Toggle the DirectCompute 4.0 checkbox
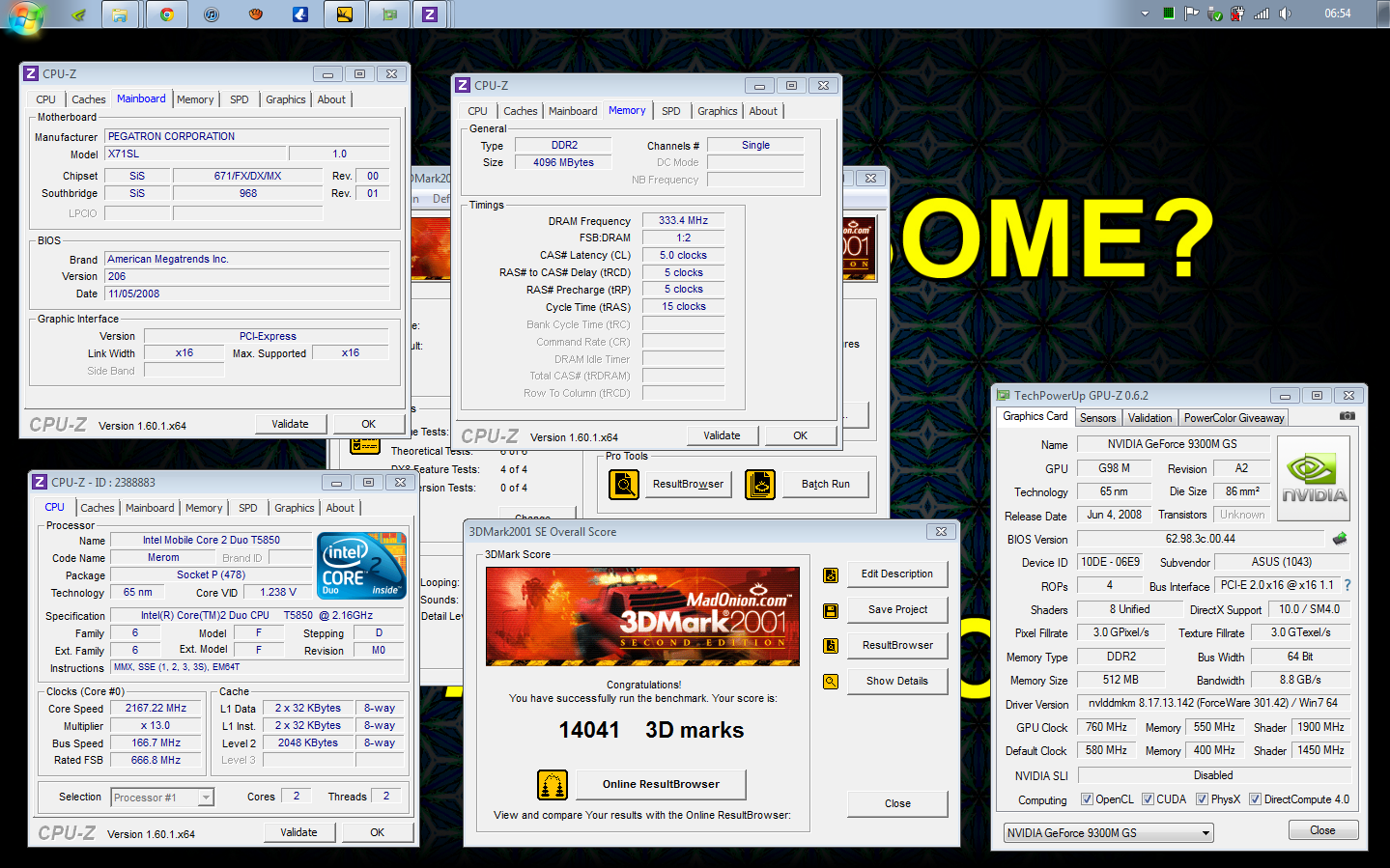 (1255, 799)
